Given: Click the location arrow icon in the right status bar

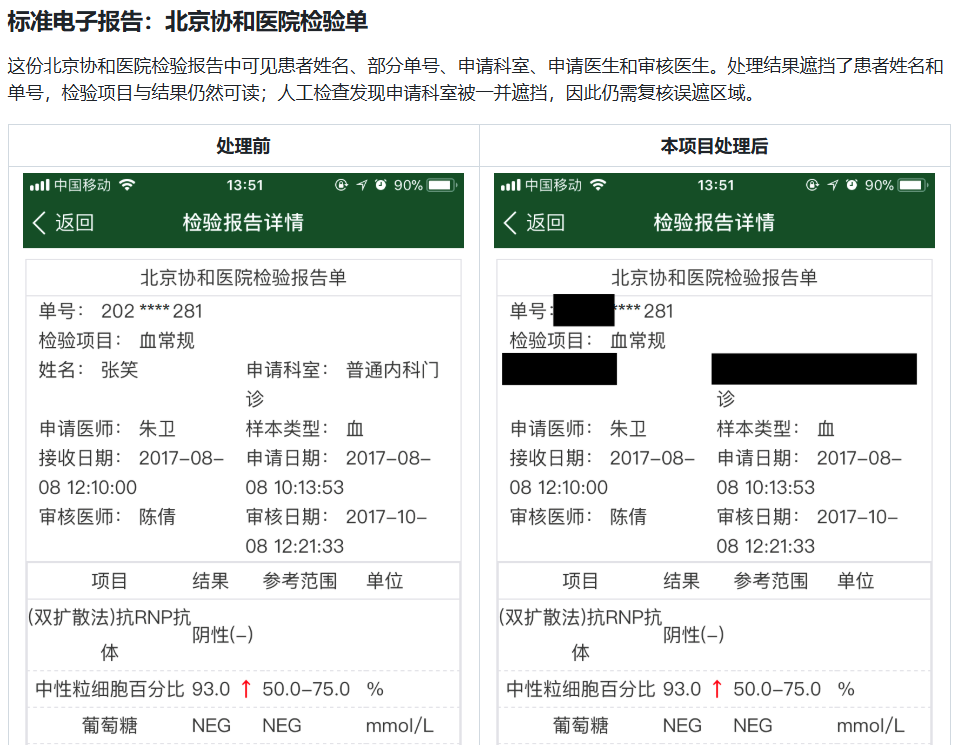Looking at the screenshot, I should (833, 185).
